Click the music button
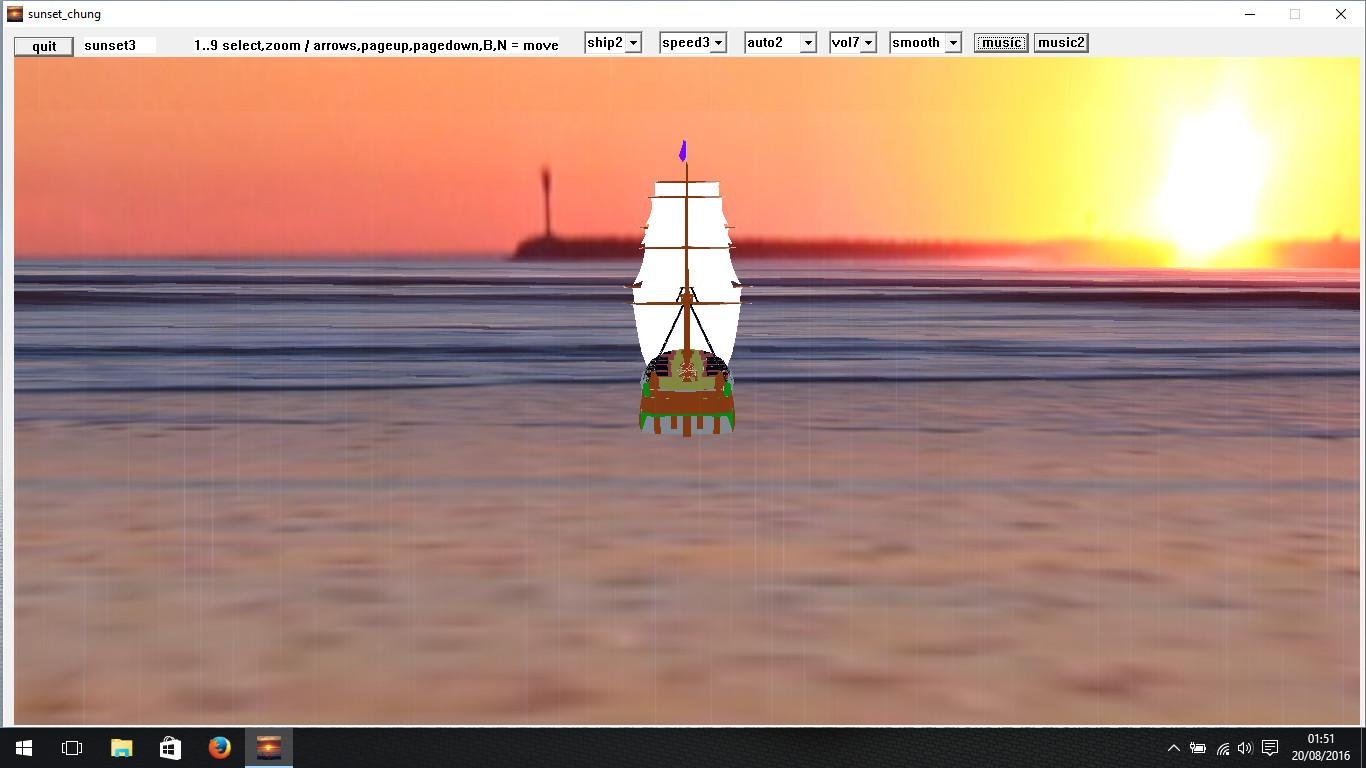This screenshot has width=1366, height=768. click(1001, 42)
